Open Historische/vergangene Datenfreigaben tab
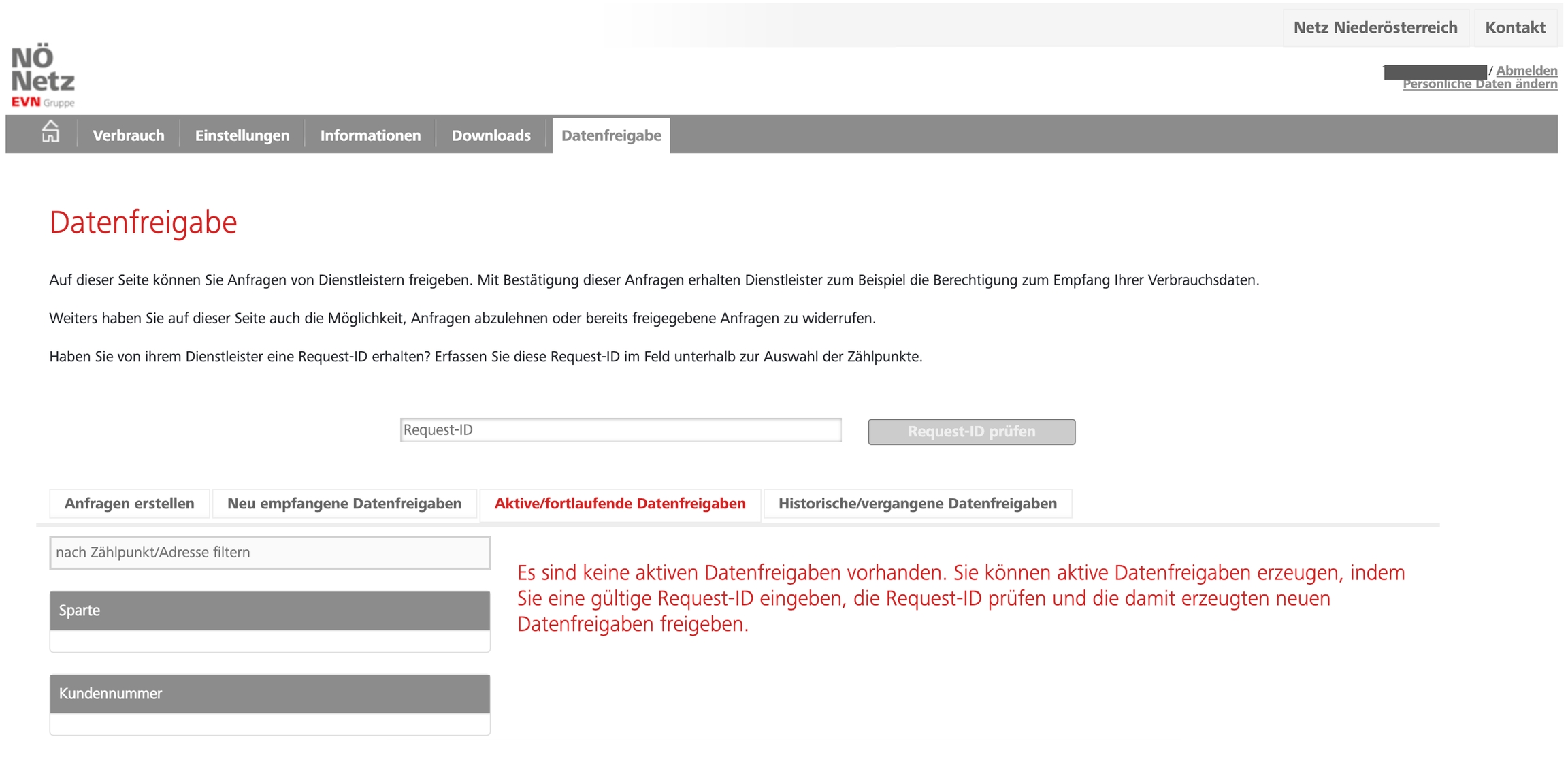The height and width of the screenshot is (763, 1568). click(917, 504)
